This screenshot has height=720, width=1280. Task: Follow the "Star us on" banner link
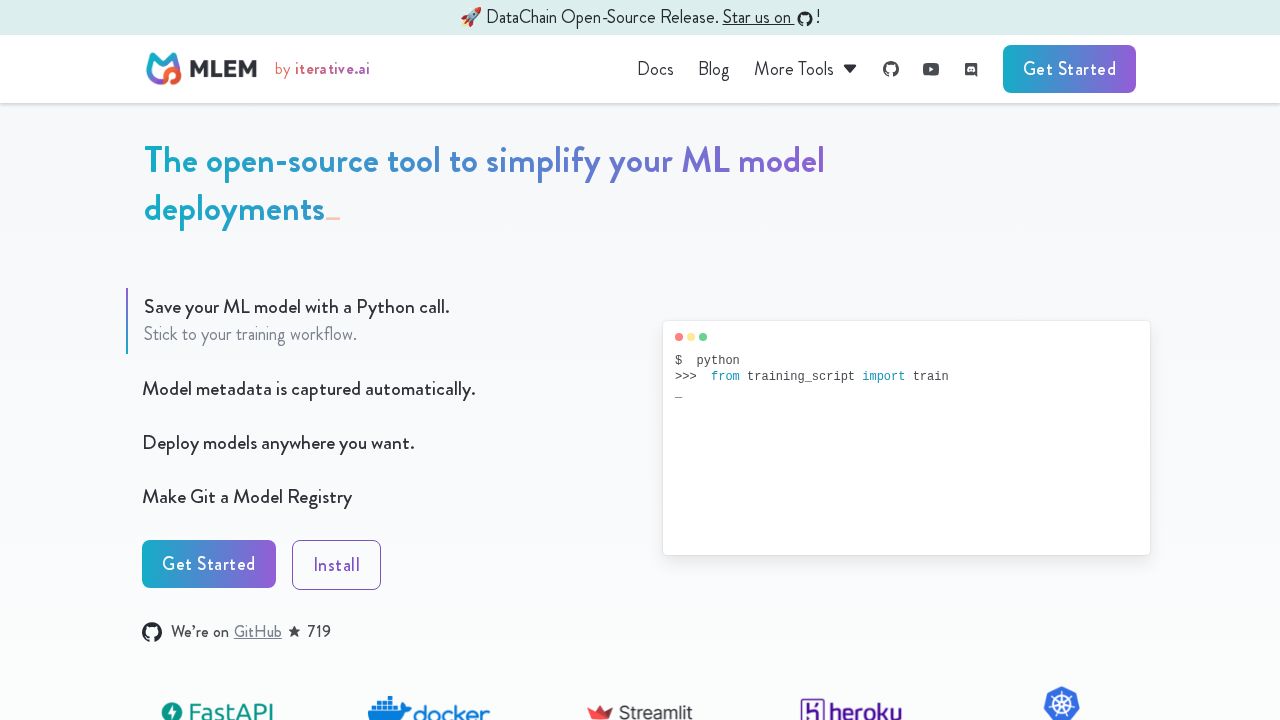pyautogui.click(x=767, y=17)
